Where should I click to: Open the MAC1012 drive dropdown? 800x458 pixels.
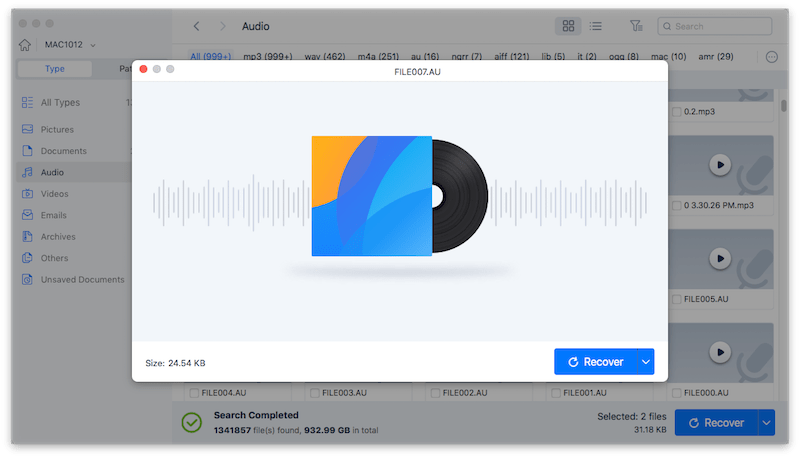click(70, 45)
